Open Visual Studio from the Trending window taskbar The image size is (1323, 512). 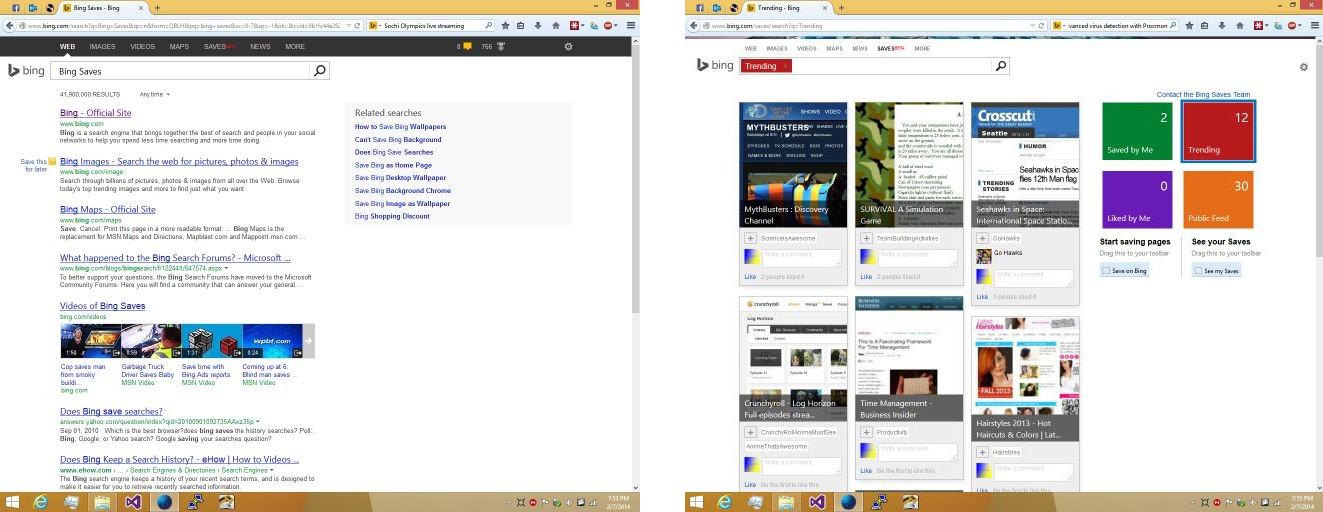pos(817,502)
